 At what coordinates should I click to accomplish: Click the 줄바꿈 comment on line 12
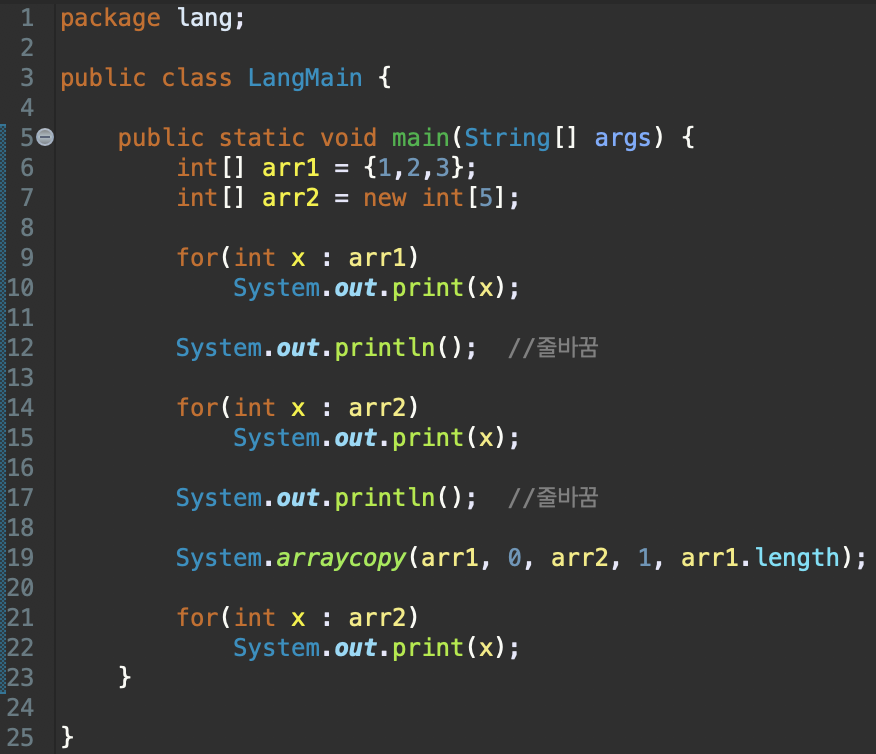pyautogui.click(x=553, y=347)
